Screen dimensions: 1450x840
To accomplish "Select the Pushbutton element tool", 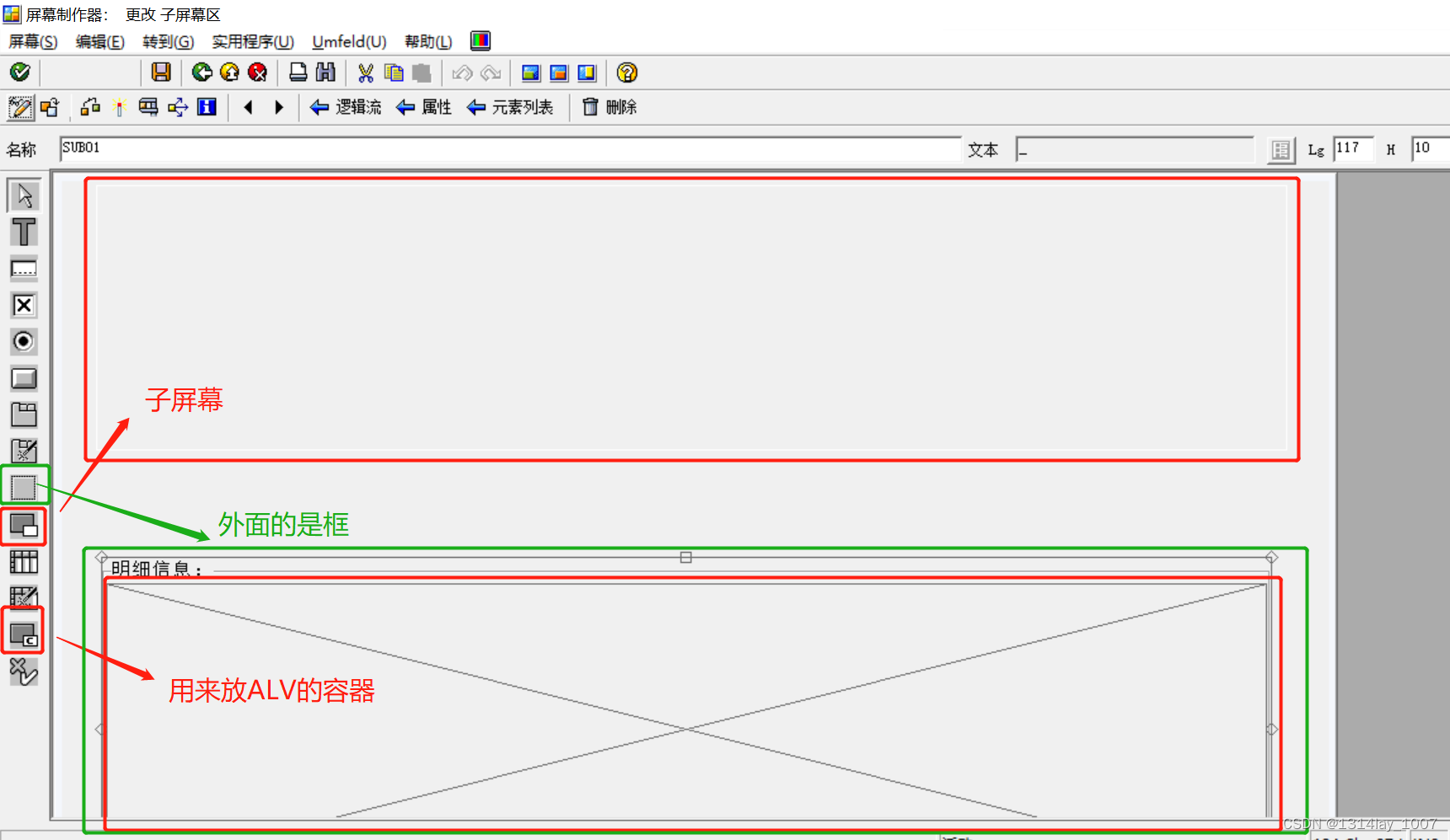I will (x=24, y=378).
